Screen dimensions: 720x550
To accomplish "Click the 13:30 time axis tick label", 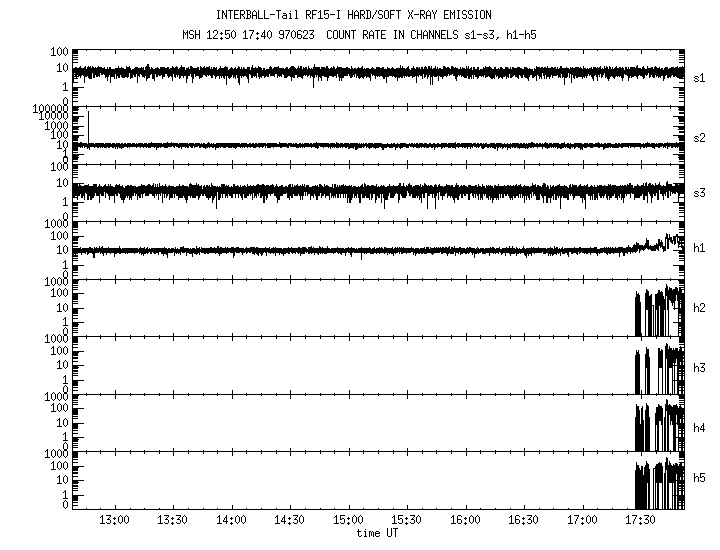I will [173, 521].
